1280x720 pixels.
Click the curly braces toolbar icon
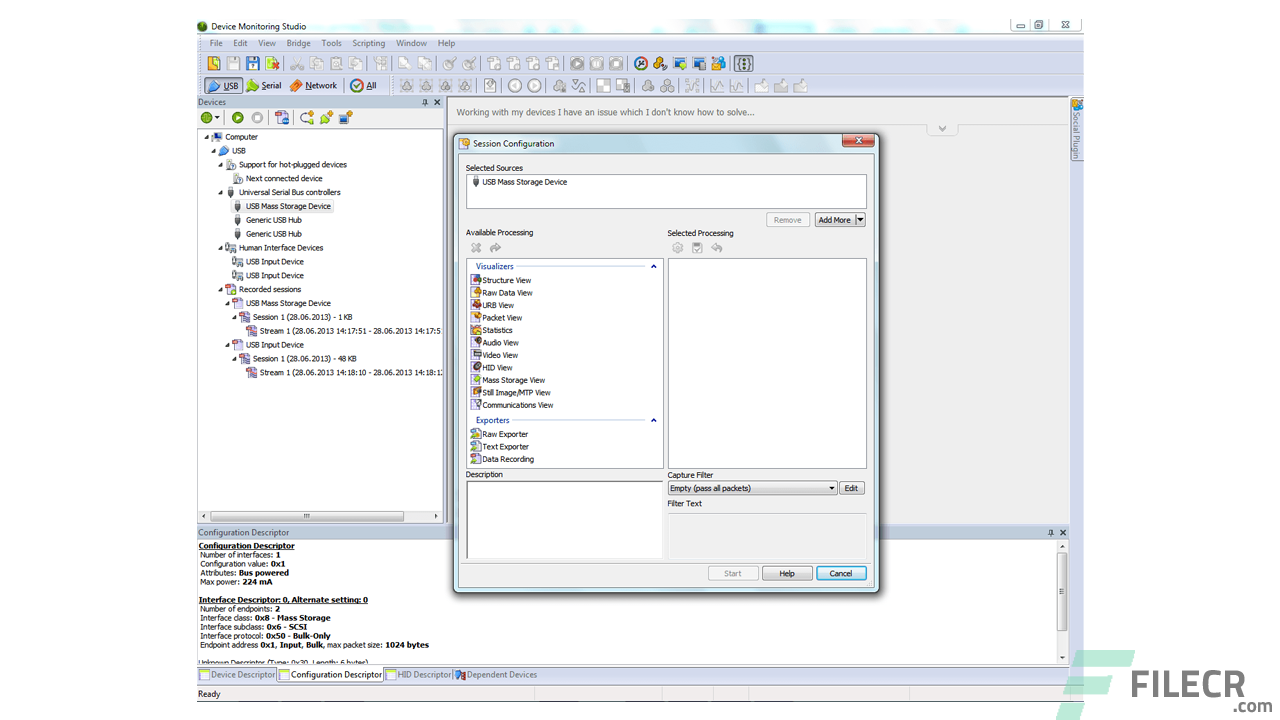click(742, 63)
